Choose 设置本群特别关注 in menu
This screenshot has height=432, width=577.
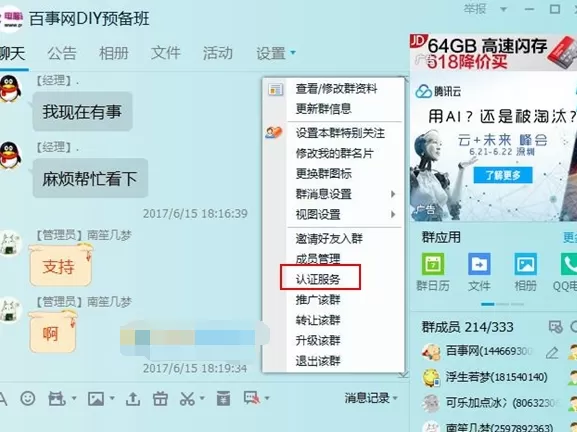tap(340, 133)
